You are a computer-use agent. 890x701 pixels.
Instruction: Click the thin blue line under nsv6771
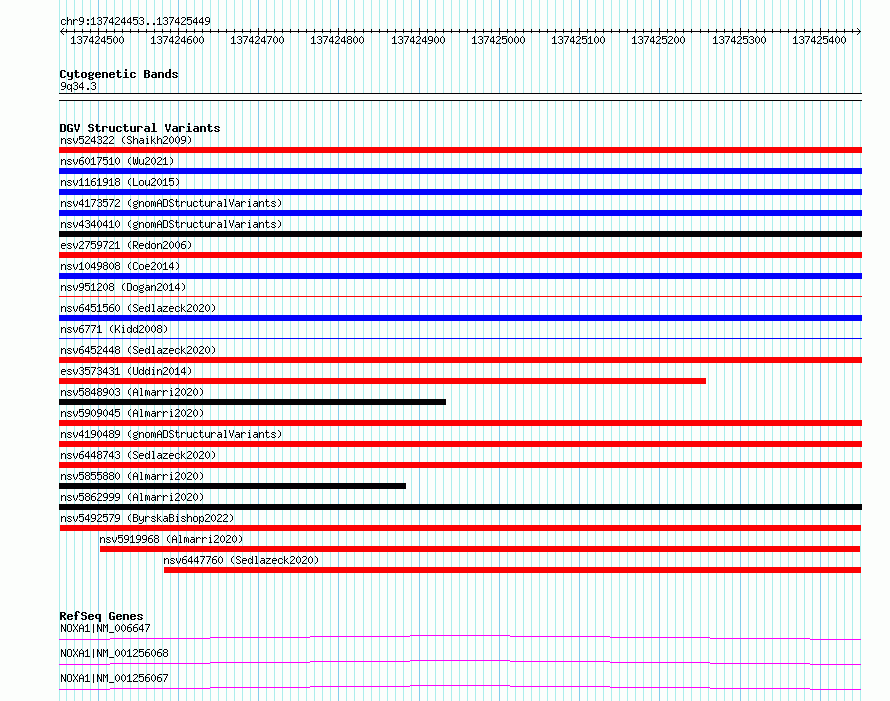click(460, 338)
